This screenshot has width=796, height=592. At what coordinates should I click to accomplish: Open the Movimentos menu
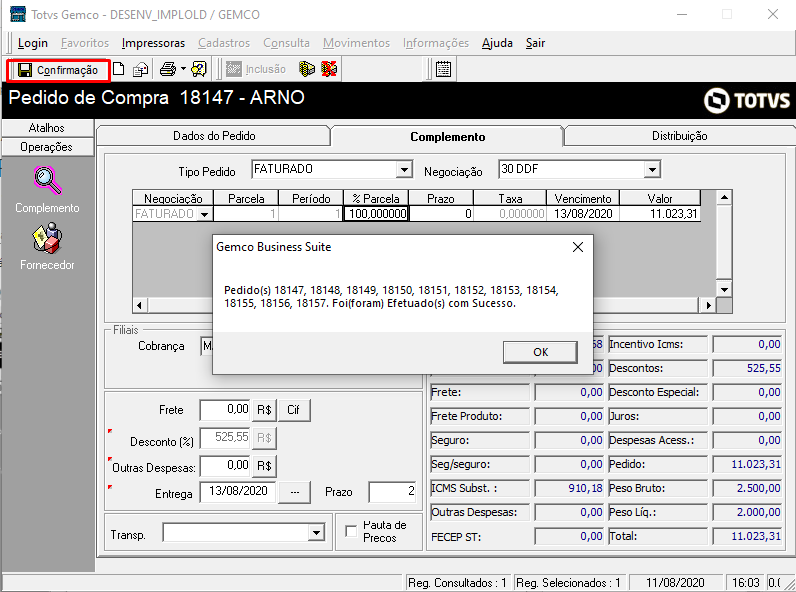click(356, 43)
